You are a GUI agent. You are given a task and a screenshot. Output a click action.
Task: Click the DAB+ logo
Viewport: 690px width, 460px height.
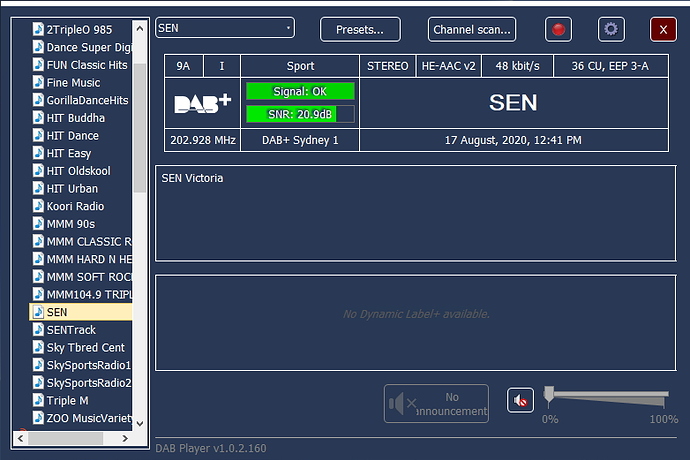pyautogui.click(x=202, y=103)
